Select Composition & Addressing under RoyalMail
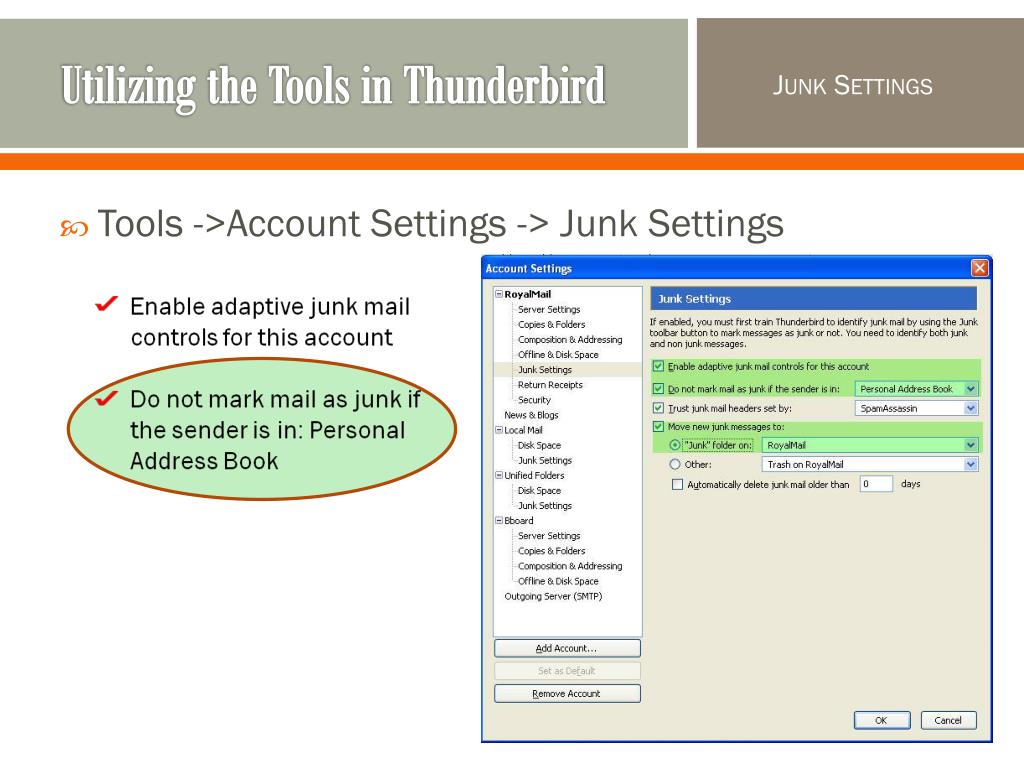This screenshot has width=1024, height=768. coord(569,340)
